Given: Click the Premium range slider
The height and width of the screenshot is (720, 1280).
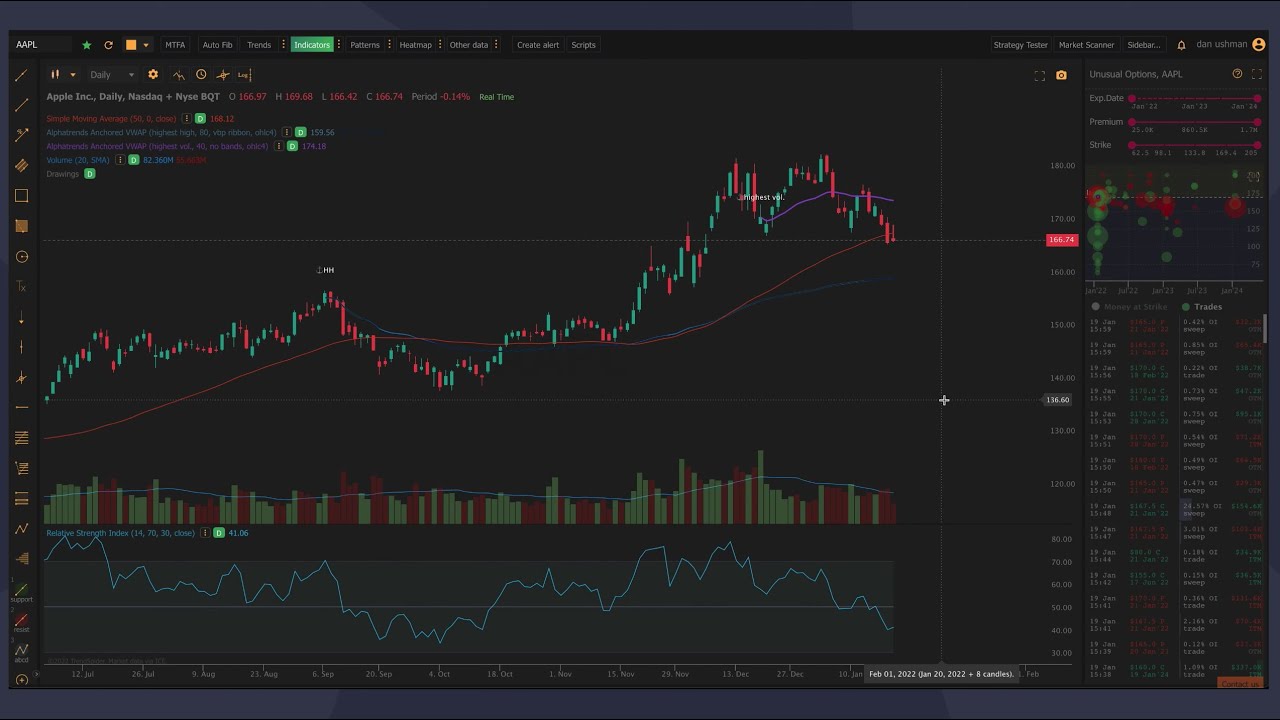Looking at the screenshot, I should click(1195, 122).
